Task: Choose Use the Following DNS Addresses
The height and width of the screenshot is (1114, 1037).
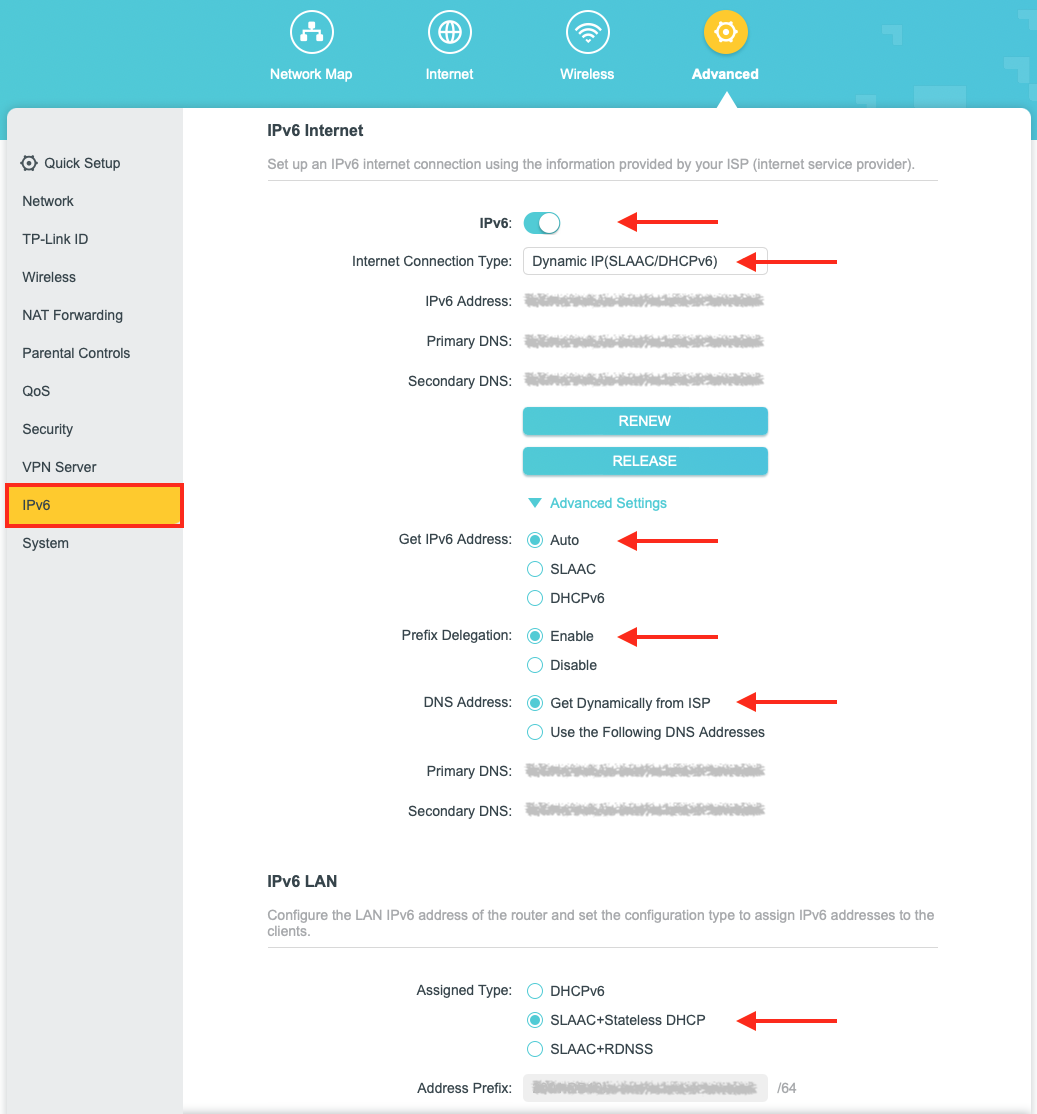Action: click(x=535, y=732)
